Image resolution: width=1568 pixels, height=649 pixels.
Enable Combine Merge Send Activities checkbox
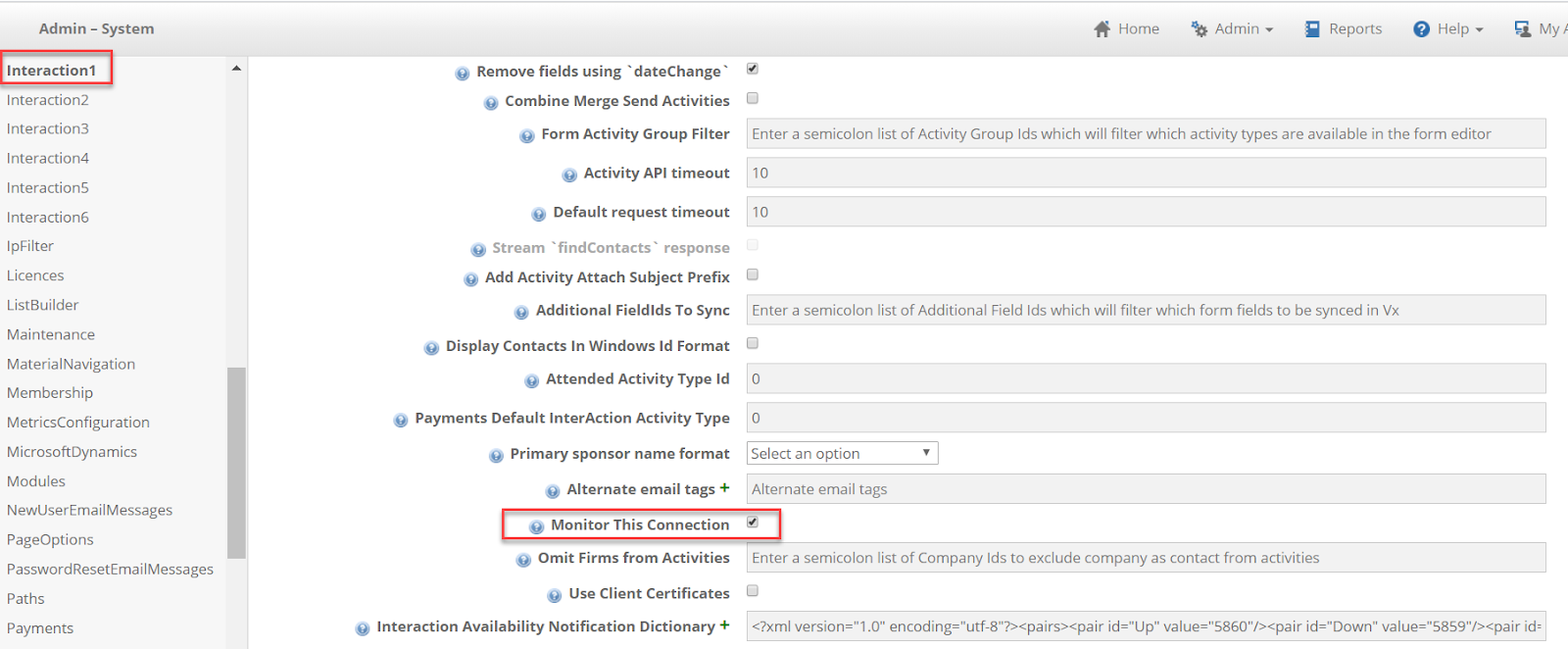coord(753,98)
